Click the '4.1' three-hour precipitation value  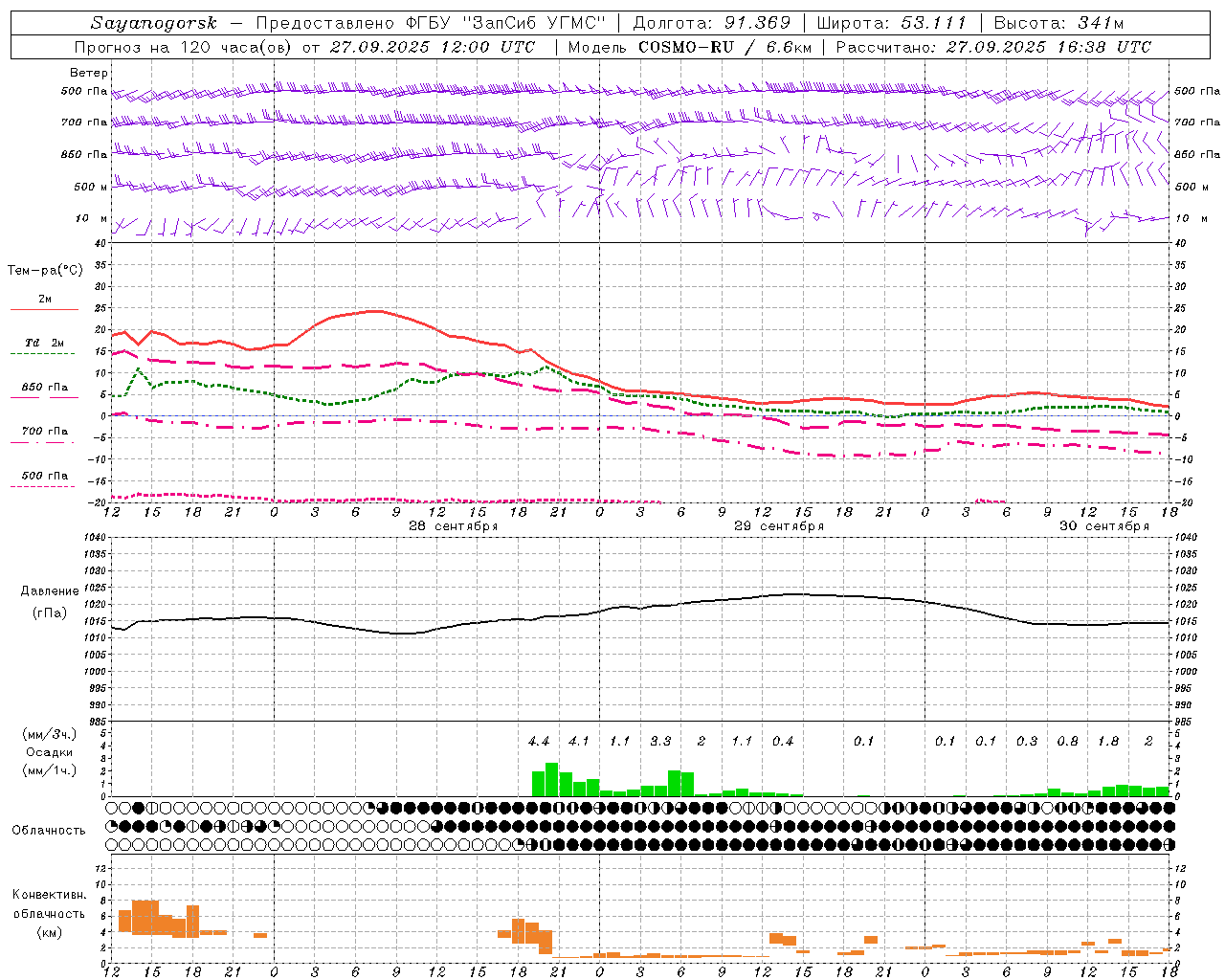click(579, 741)
